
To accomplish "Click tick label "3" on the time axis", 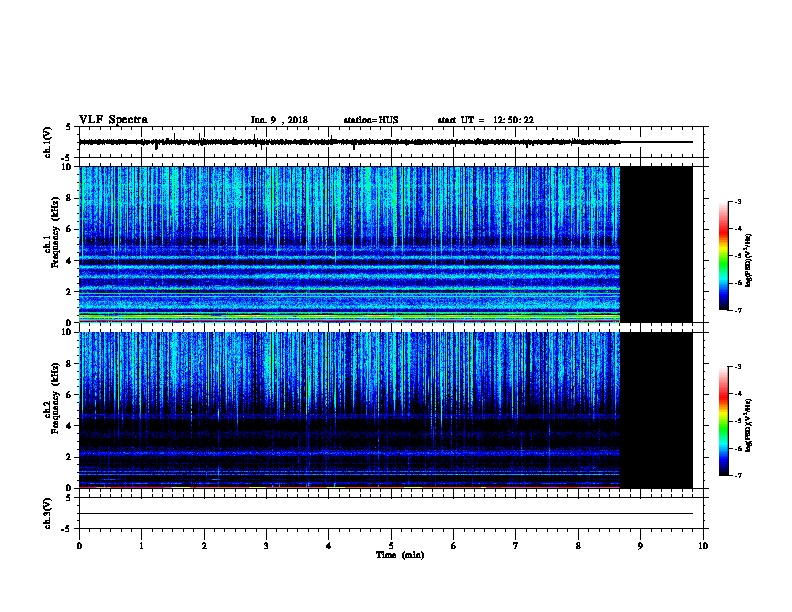I will [x=266, y=546].
